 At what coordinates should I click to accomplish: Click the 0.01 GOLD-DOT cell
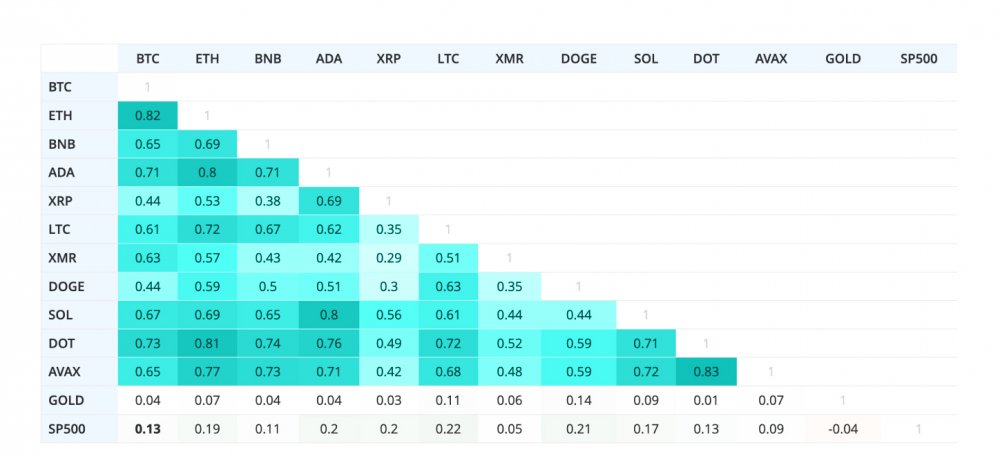(x=707, y=401)
